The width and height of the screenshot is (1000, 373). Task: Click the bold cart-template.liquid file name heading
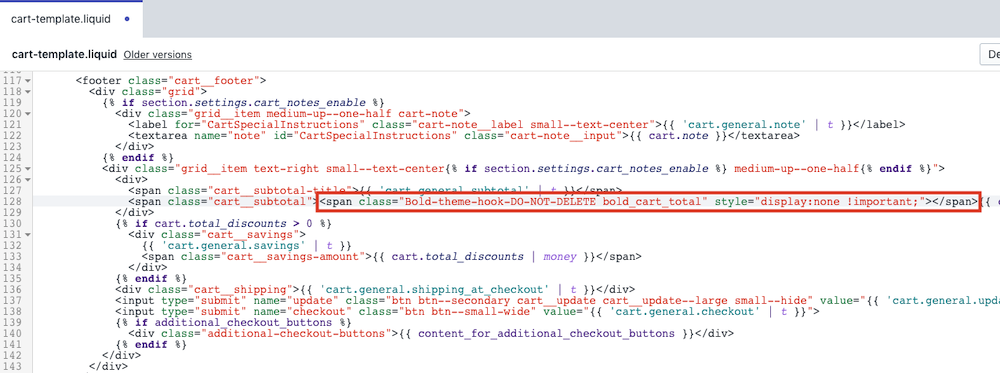click(64, 55)
